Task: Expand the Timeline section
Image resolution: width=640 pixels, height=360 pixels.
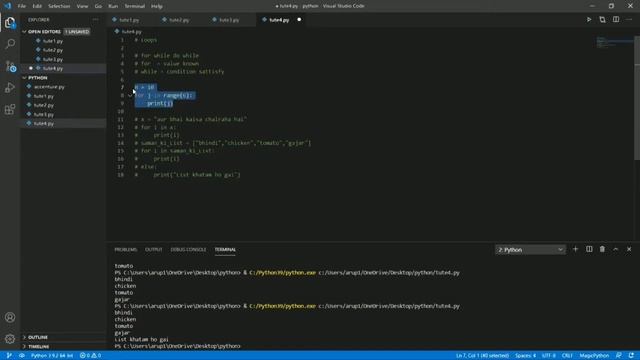Action: [24, 347]
